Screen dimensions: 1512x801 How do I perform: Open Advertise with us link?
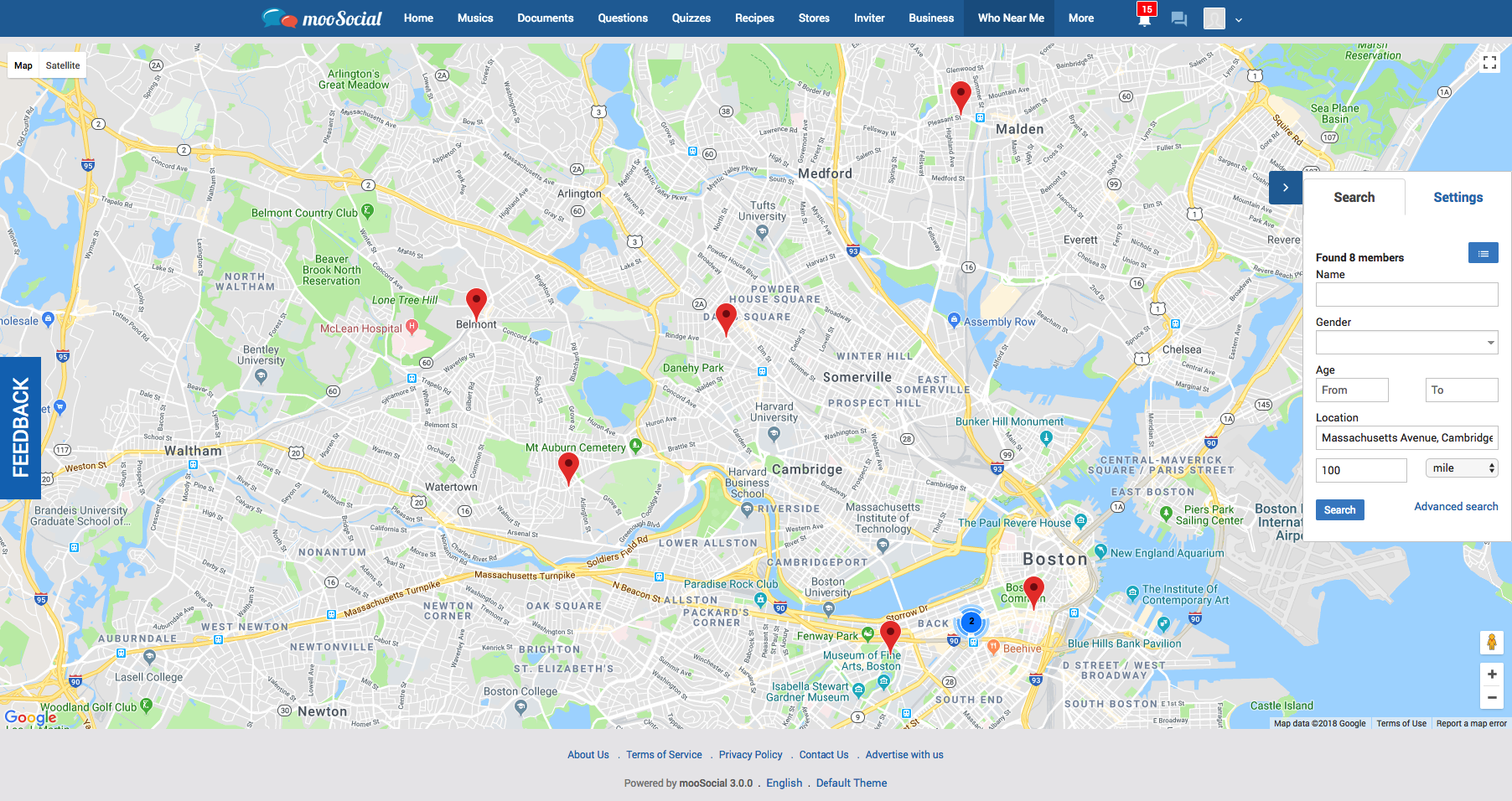(x=904, y=755)
